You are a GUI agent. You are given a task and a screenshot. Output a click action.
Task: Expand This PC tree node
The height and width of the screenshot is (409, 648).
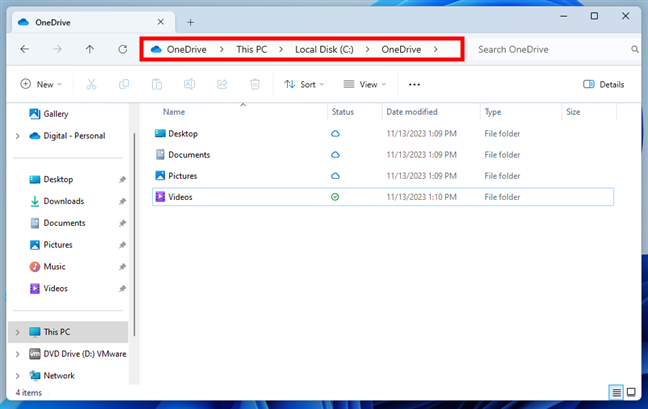click(17, 332)
